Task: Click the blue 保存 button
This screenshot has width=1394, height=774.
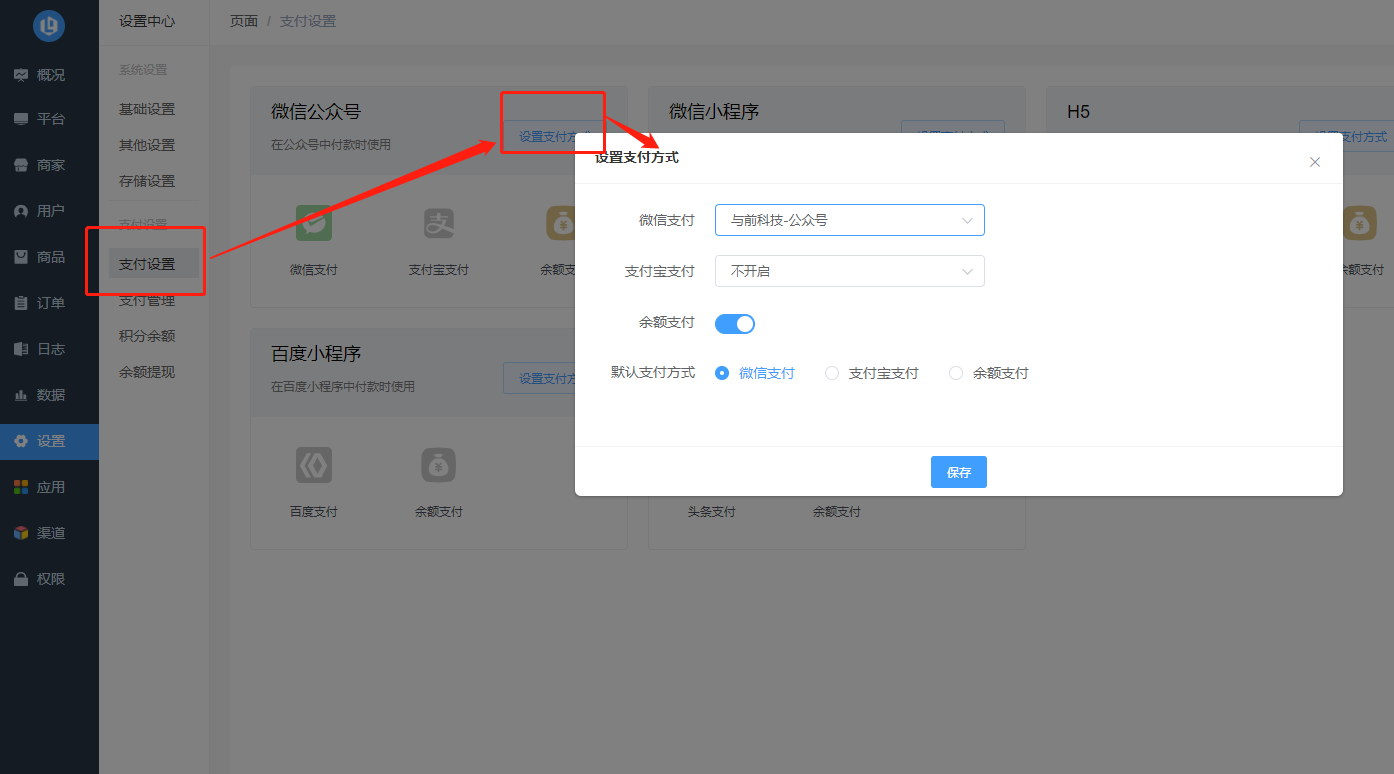Action: click(x=959, y=472)
